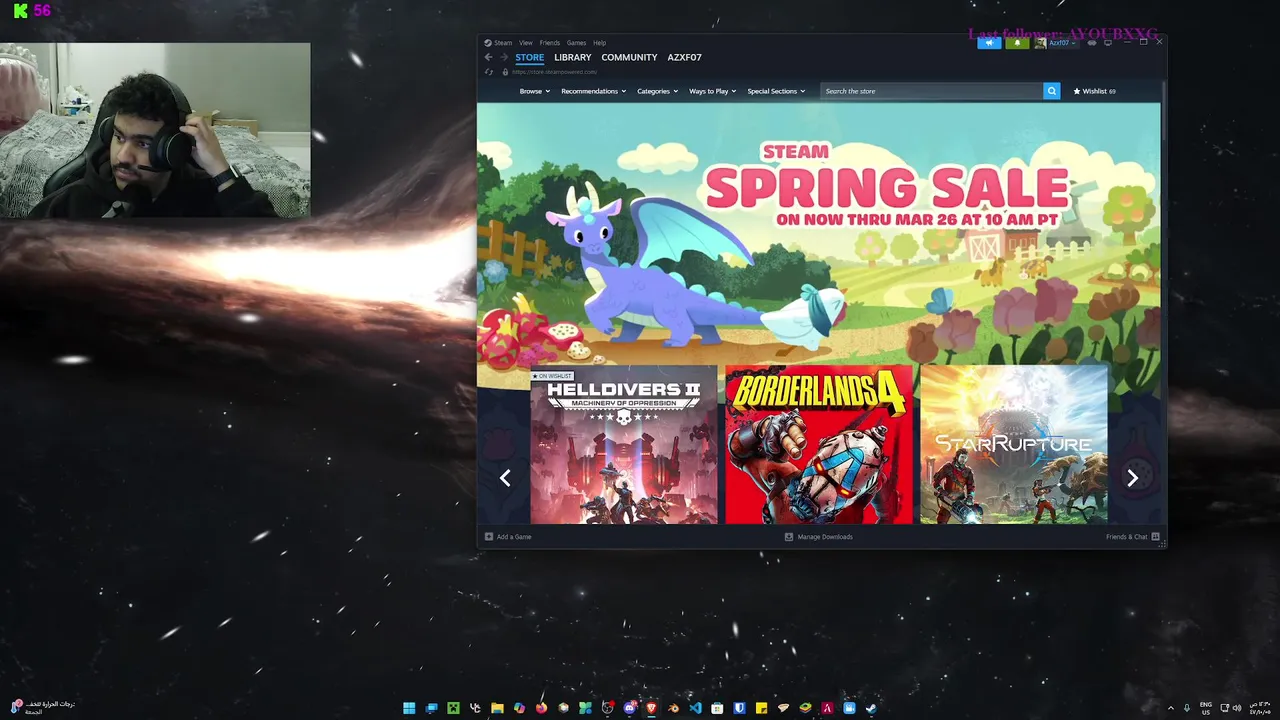Open Task View on taskbar
The width and height of the screenshot is (1280, 720).
point(431,708)
